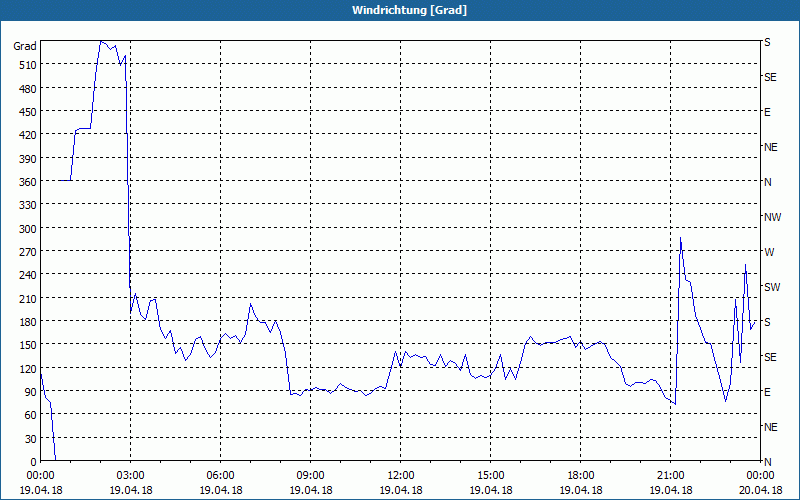
Task: Click the y-axis value 150
Action: click(x=27, y=345)
